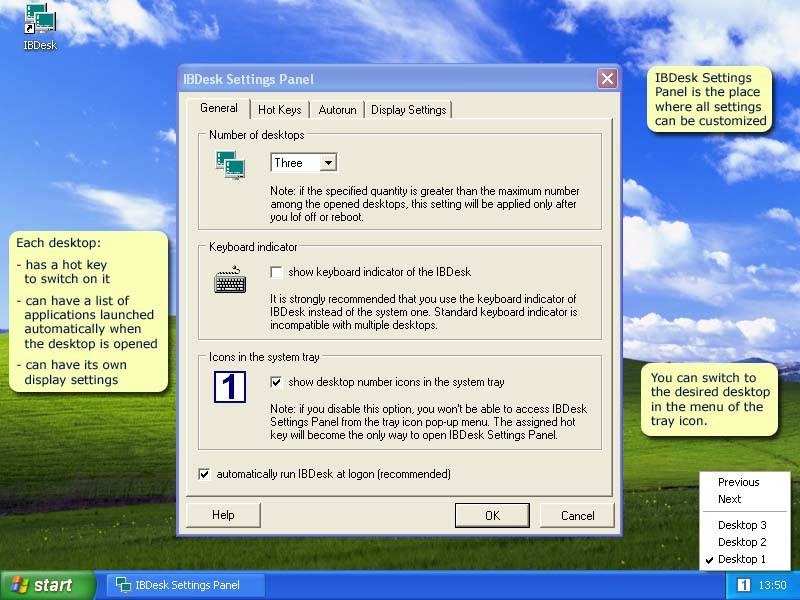The image size is (800, 600).
Task: Enable show keyboard indicator of the IBDesk
Action: [276, 272]
